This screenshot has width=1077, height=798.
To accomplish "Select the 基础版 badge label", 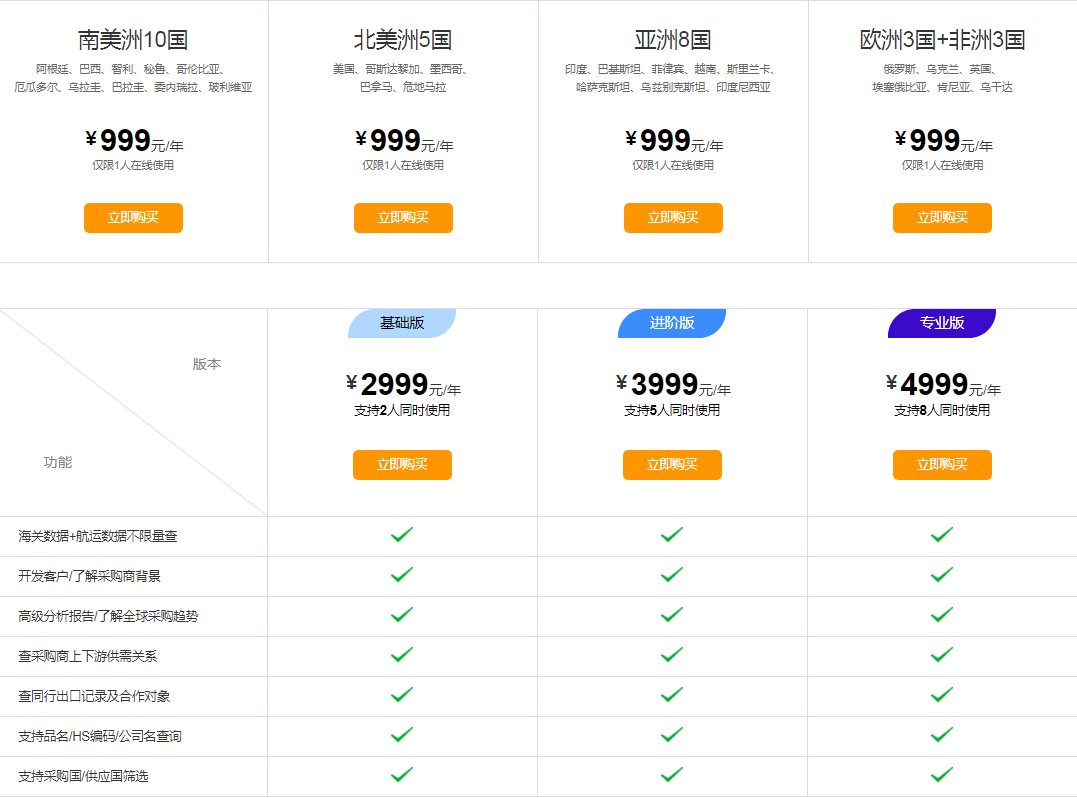I will click(x=402, y=323).
